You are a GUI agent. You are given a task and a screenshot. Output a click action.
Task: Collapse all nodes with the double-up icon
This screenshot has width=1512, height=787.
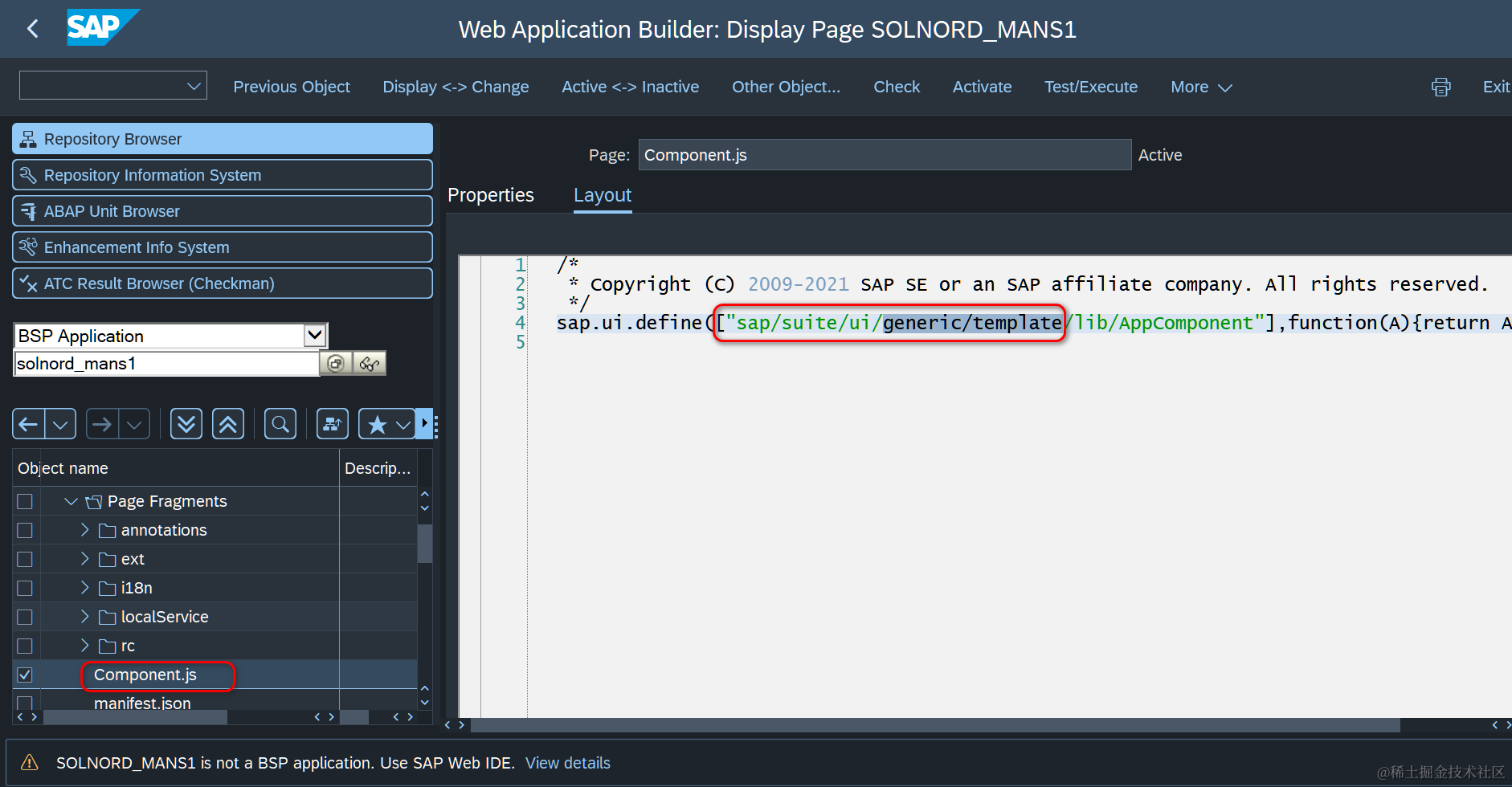(228, 424)
